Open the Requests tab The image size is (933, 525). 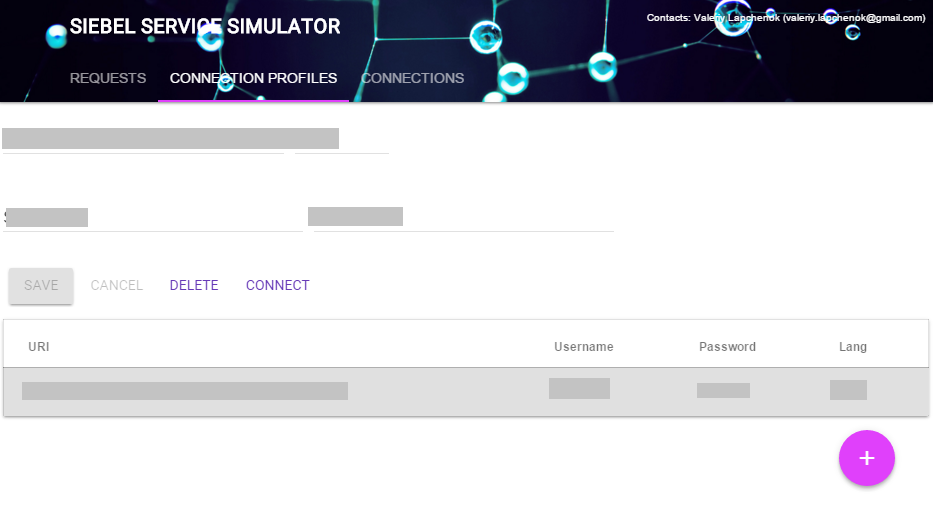(x=108, y=78)
